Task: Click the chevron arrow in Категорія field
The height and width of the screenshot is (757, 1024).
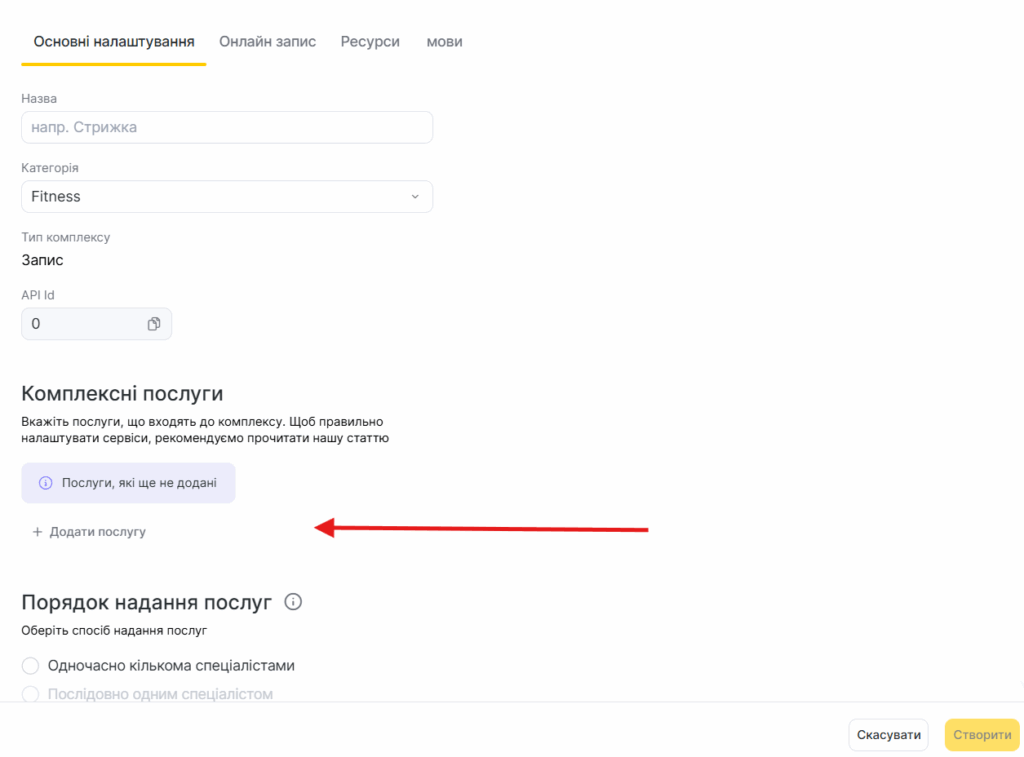Action: pos(415,197)
